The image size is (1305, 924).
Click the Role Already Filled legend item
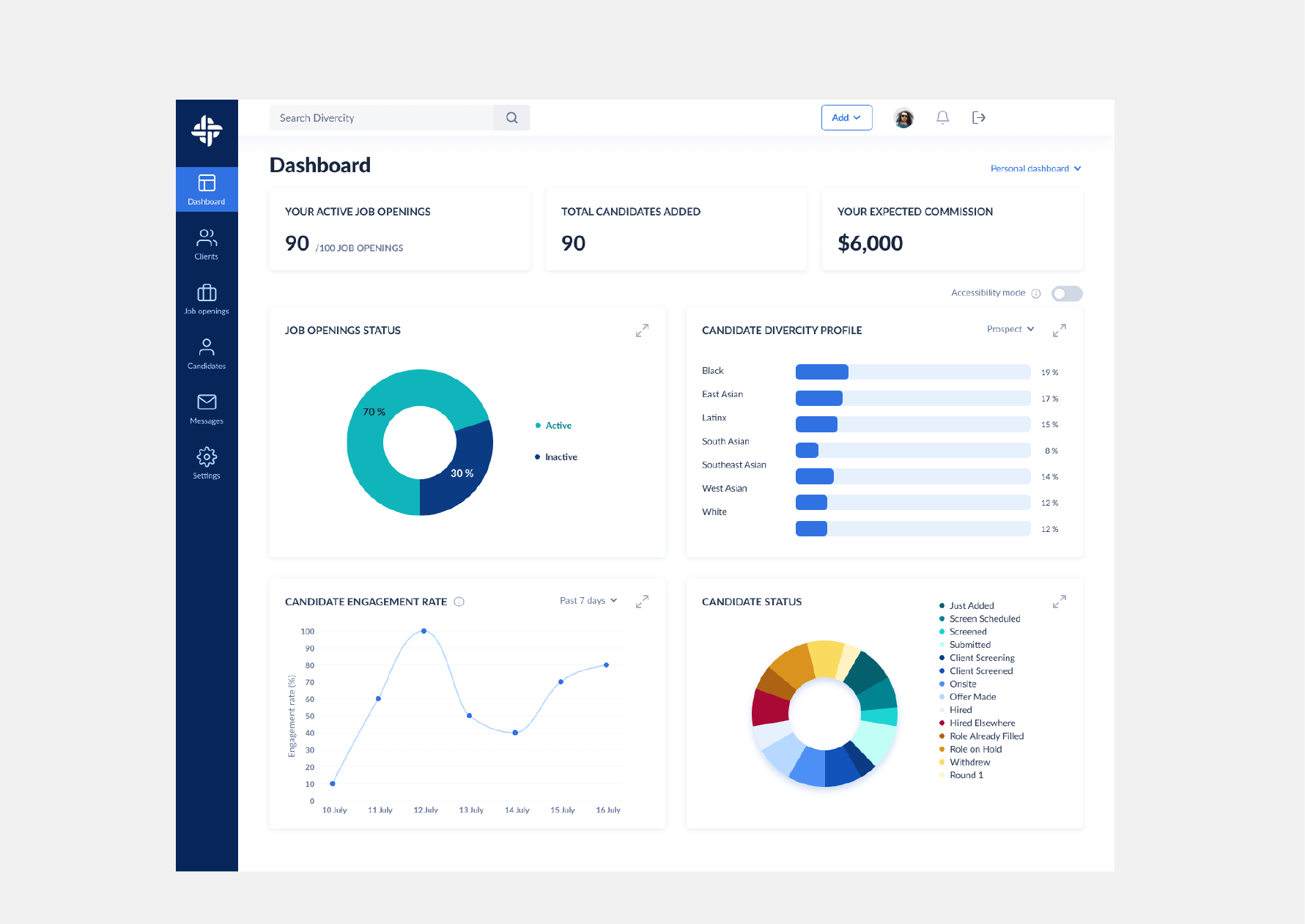981,736
